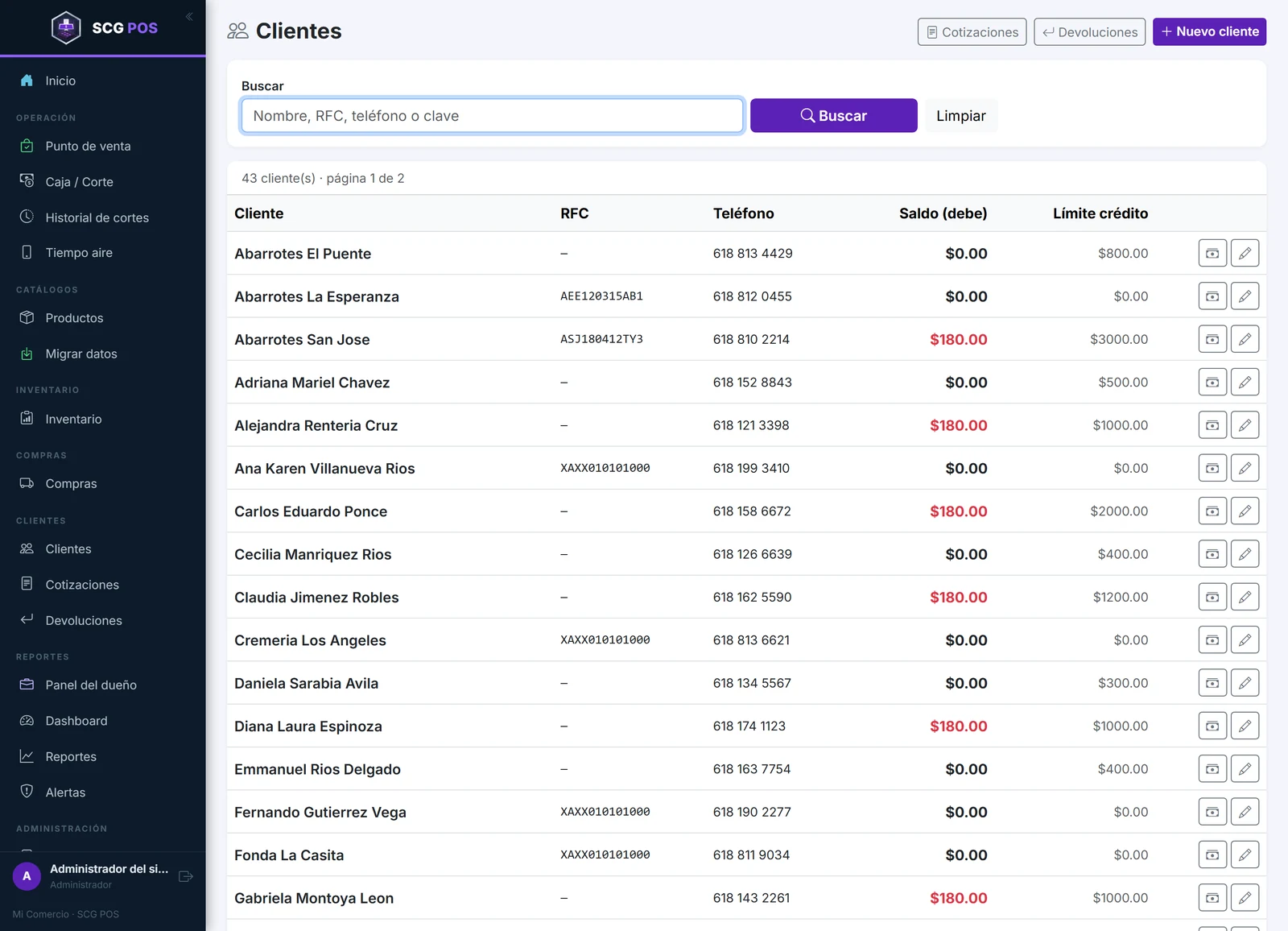Viewport: 1288px width, 931px height.
Task: Log out using the exit icon
Action: point(186,876)
